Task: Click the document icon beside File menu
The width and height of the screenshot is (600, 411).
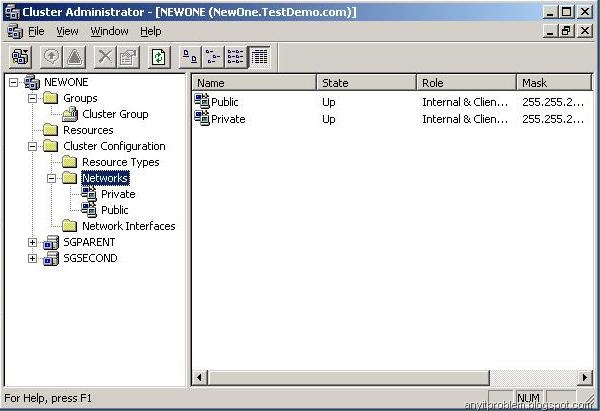Action: (15, 31)
